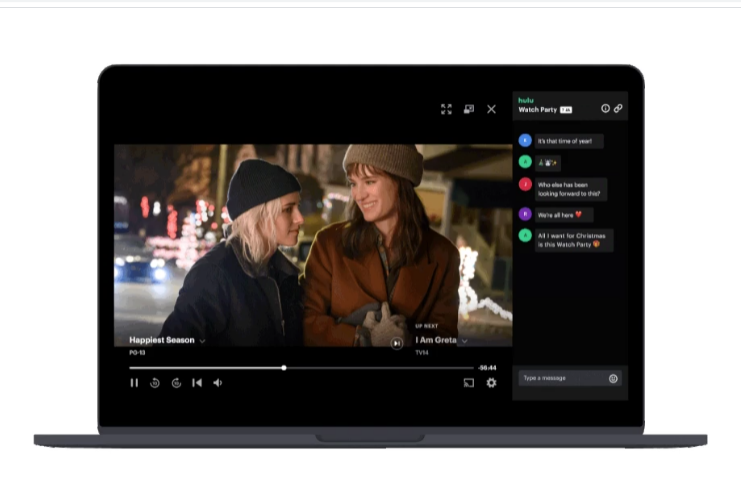Screen dimensions: 741x486
Task: Click message "It's that time of year!"
Action: click(x=569, y=141)
